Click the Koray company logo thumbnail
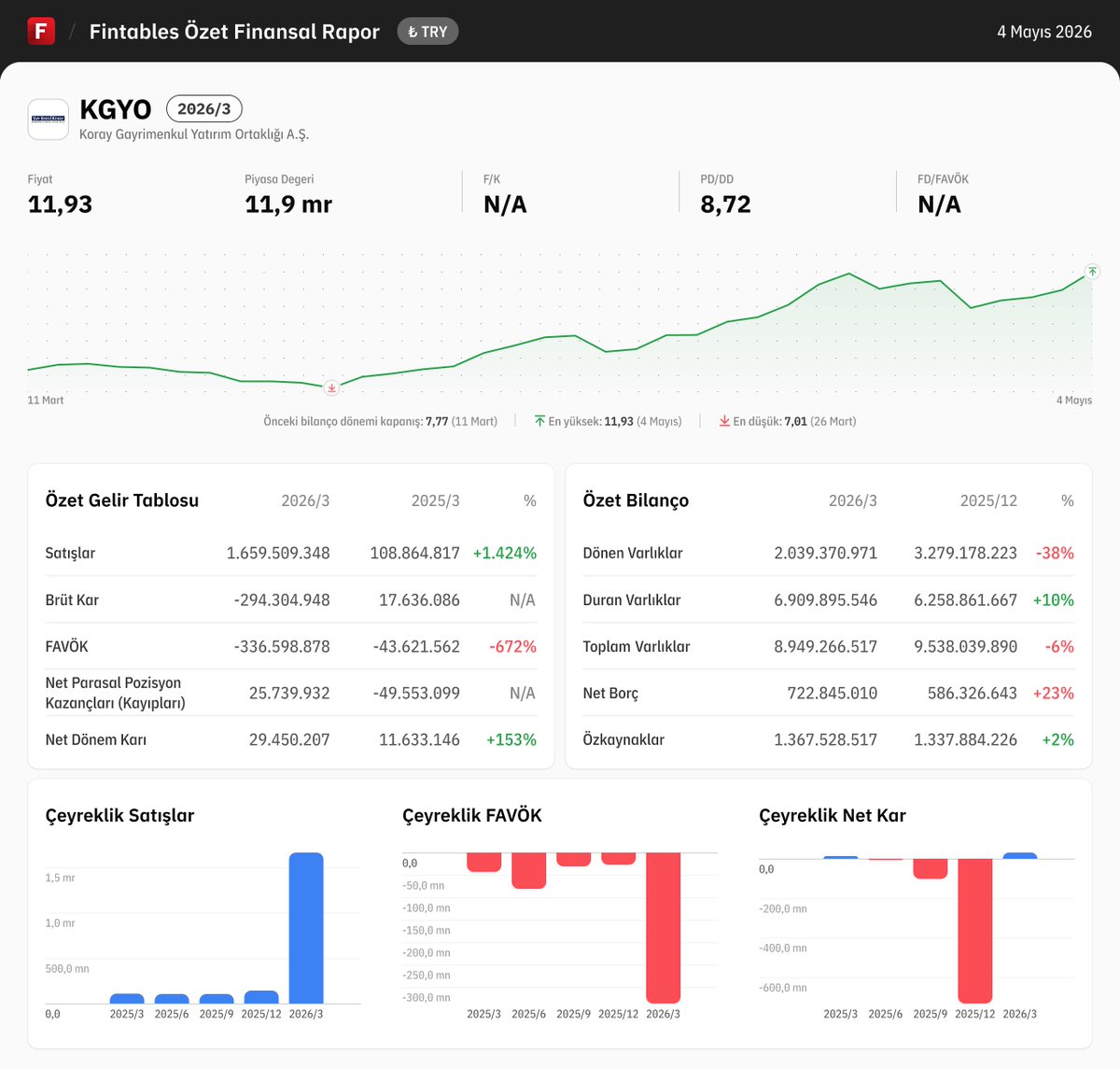The width and height of the screenshot is (1120, 1069). click(x=49, y=120)
